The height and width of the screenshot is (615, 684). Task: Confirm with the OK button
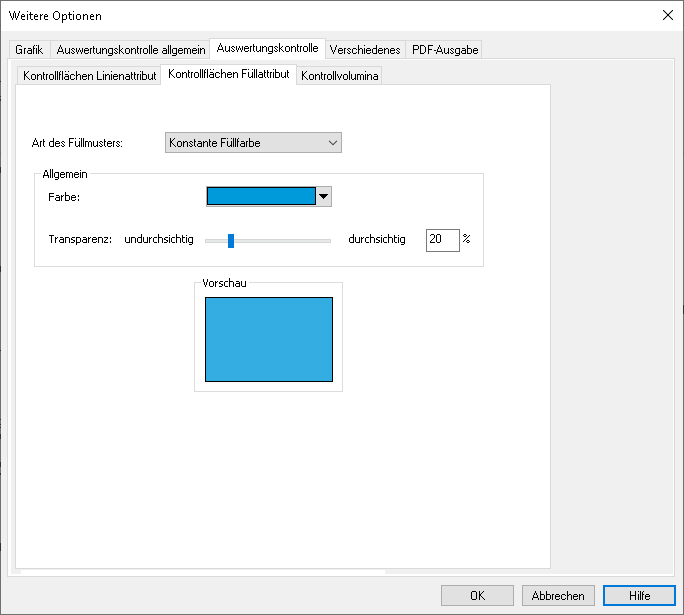[477, 595]
